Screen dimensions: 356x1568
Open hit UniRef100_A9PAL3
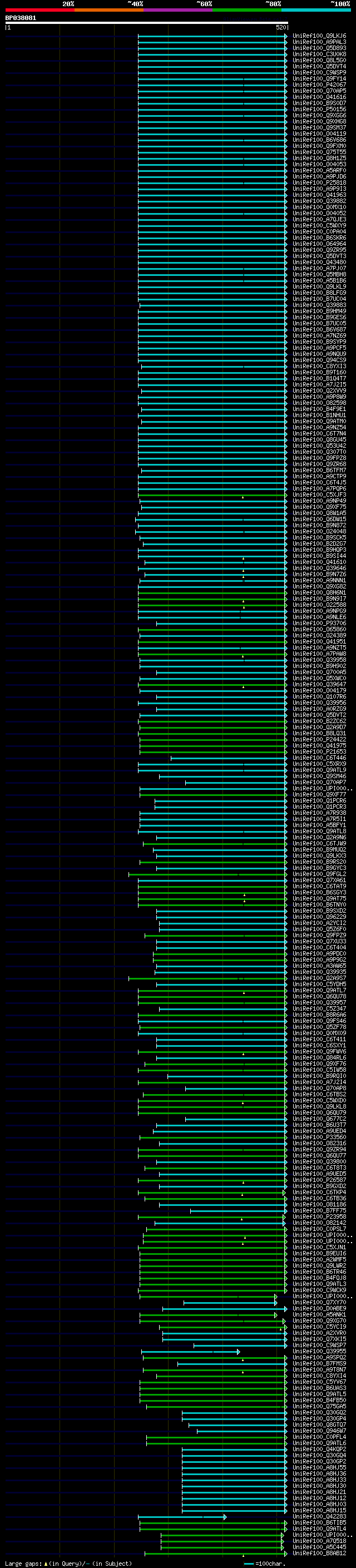(319, 42)
